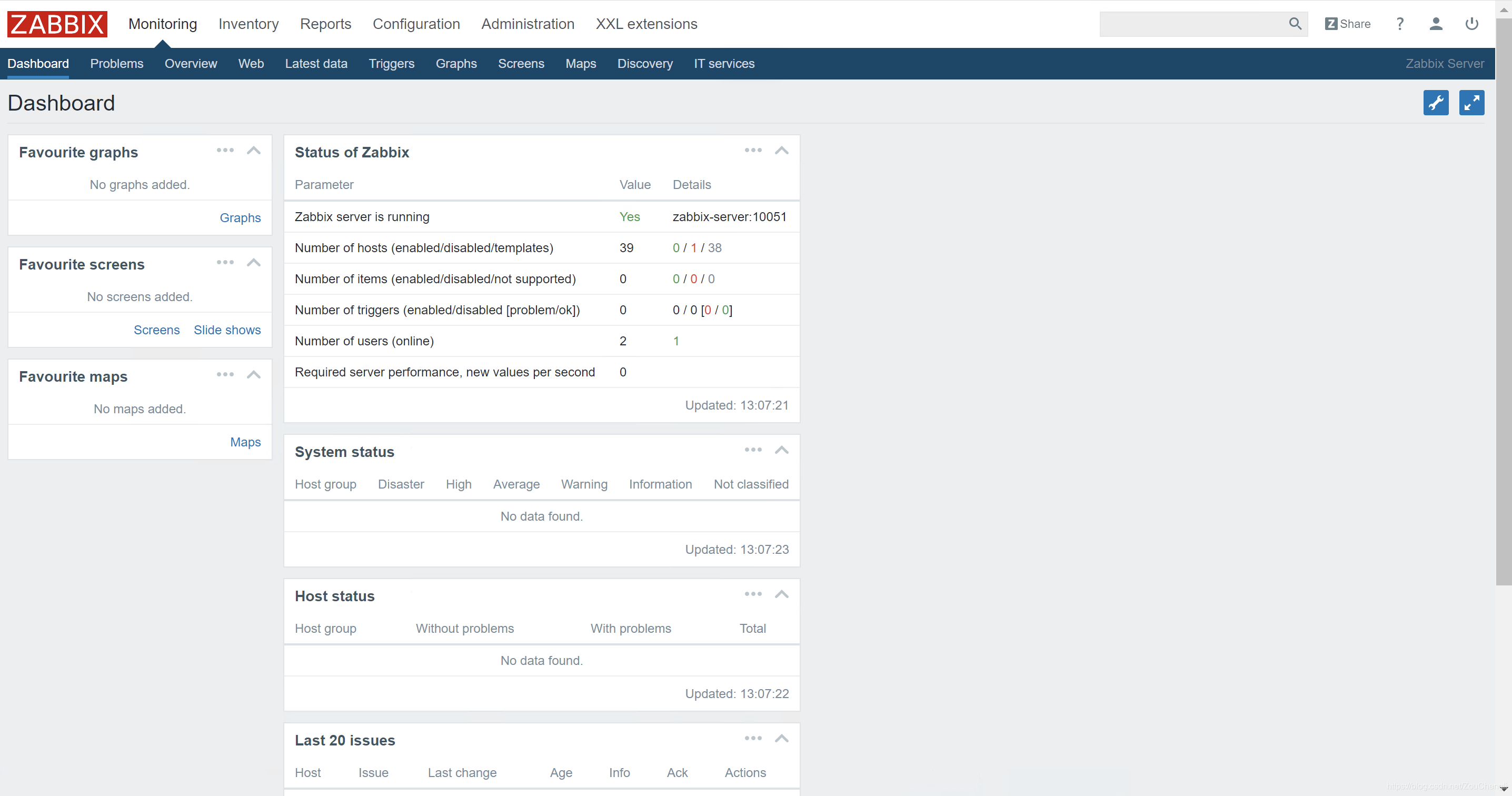Open Favourite graphs three-dot menu
This screenshot has width=1512, height=796.
pyautogui.click(x=225, y=151)
